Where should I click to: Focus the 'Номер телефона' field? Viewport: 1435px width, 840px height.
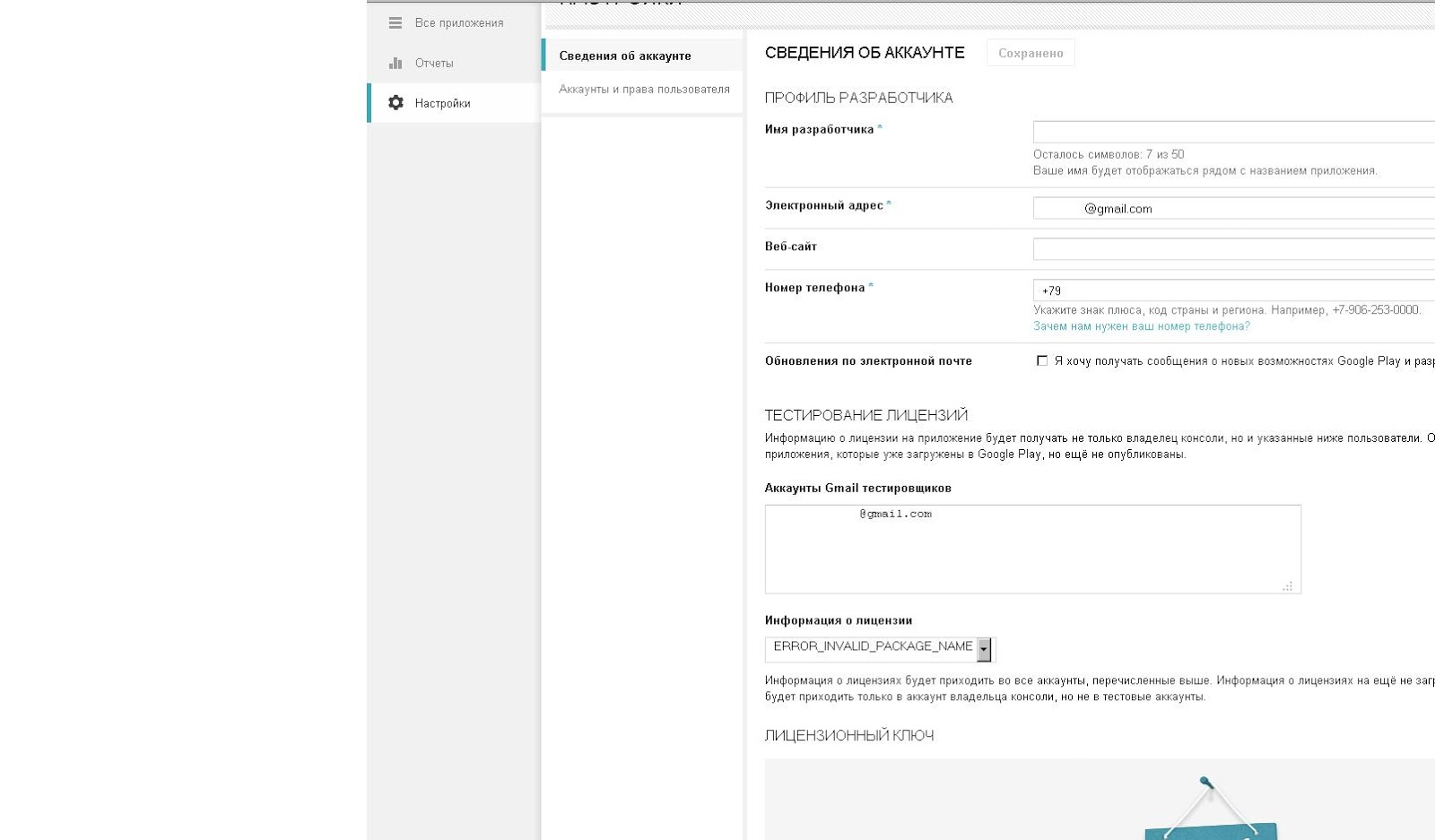(1234, 290)
